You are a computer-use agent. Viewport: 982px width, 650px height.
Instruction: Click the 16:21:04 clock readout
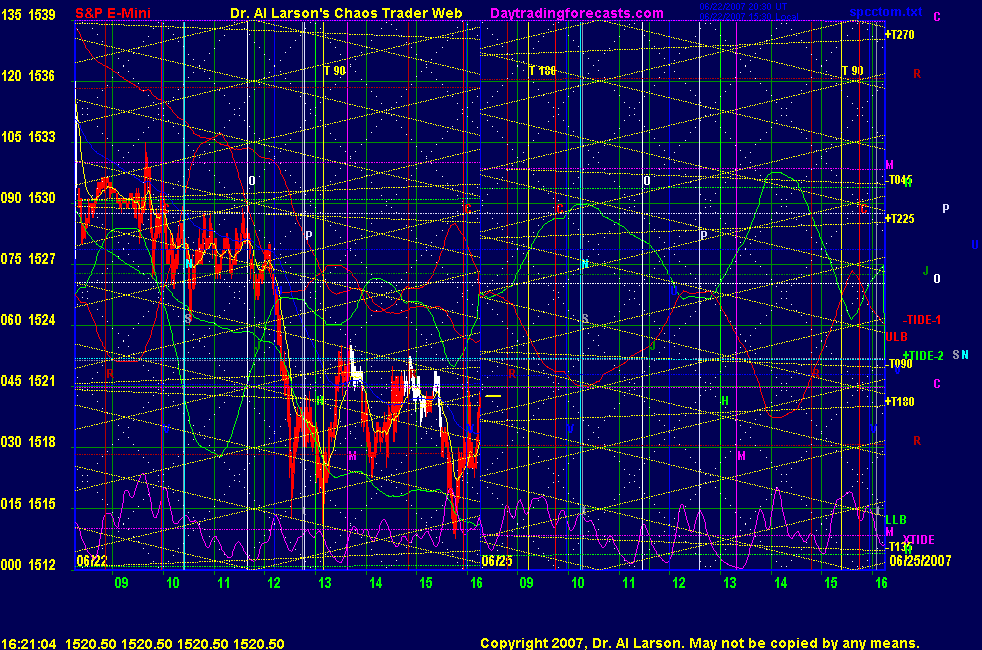click(x=29, y=643)
